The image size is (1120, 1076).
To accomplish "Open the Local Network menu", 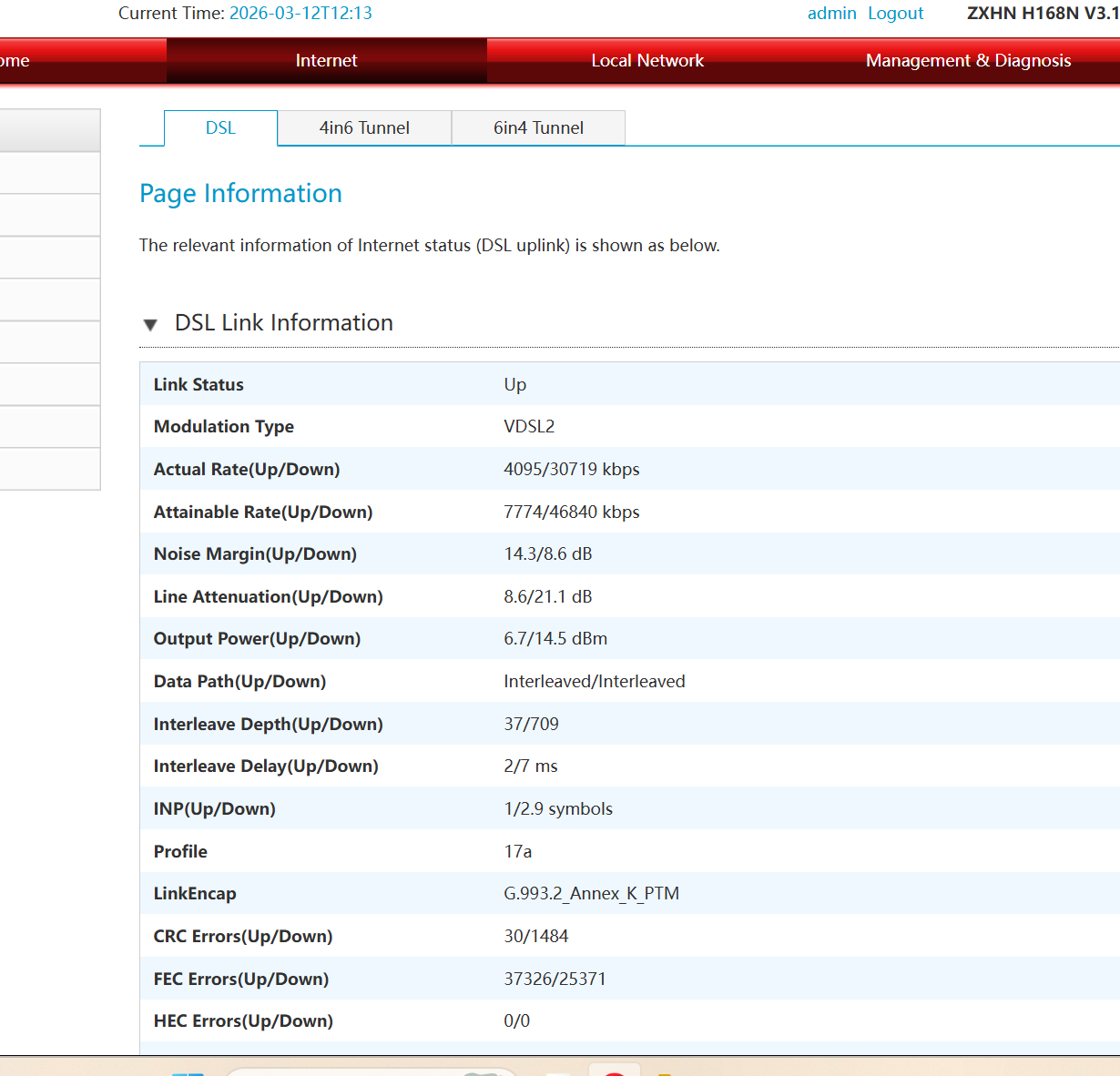I will pos(647,60).
